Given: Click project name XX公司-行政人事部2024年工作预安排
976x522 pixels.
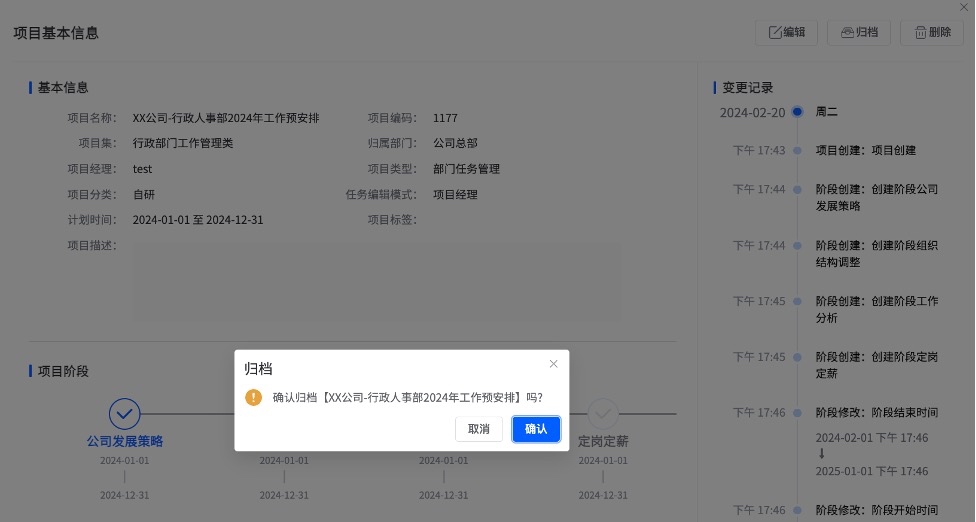Looking at the screenshot, I should click(x=226, y=118).
